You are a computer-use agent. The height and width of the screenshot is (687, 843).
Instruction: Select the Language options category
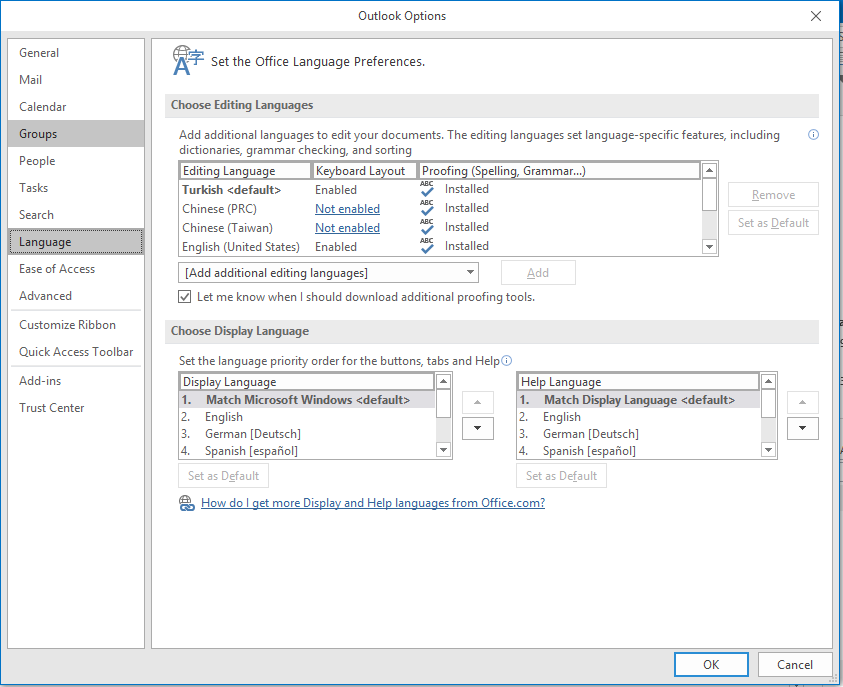click(76, 241)
